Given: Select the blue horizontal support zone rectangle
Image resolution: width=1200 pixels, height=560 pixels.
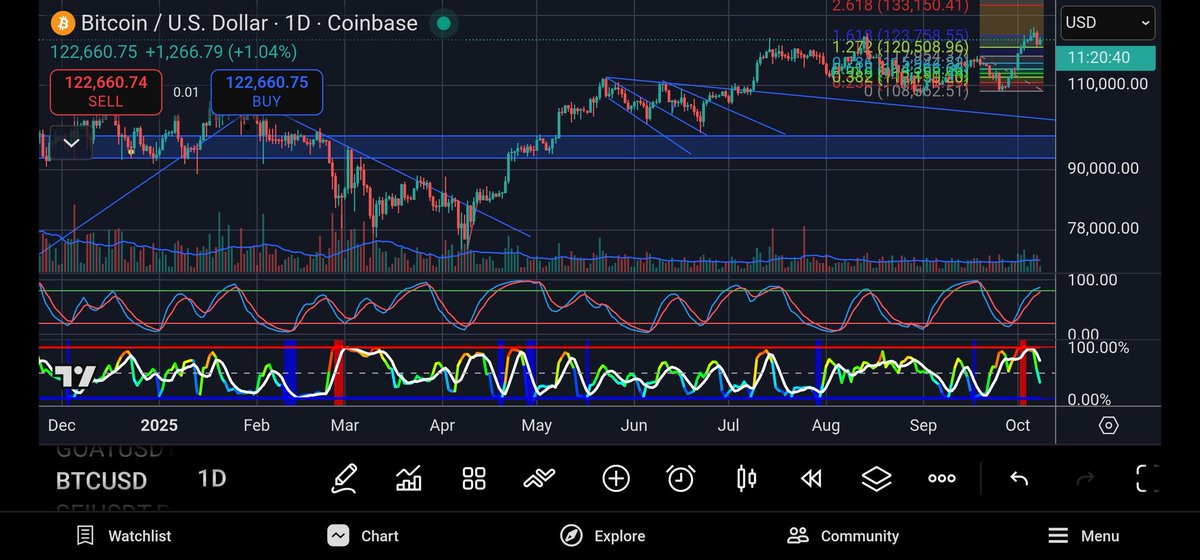Looking at the screenshot, I should coord(546,147).
